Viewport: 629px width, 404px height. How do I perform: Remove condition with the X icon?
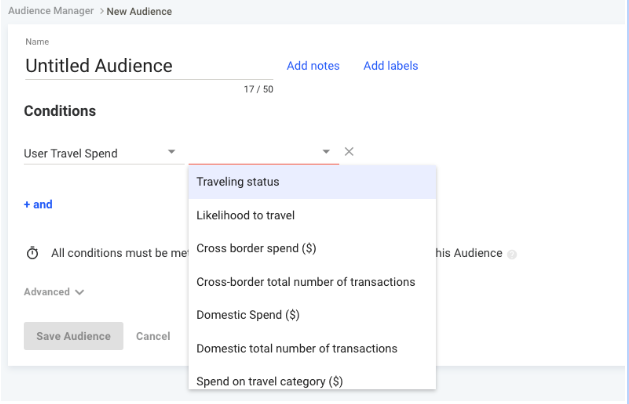pos(349,152)
